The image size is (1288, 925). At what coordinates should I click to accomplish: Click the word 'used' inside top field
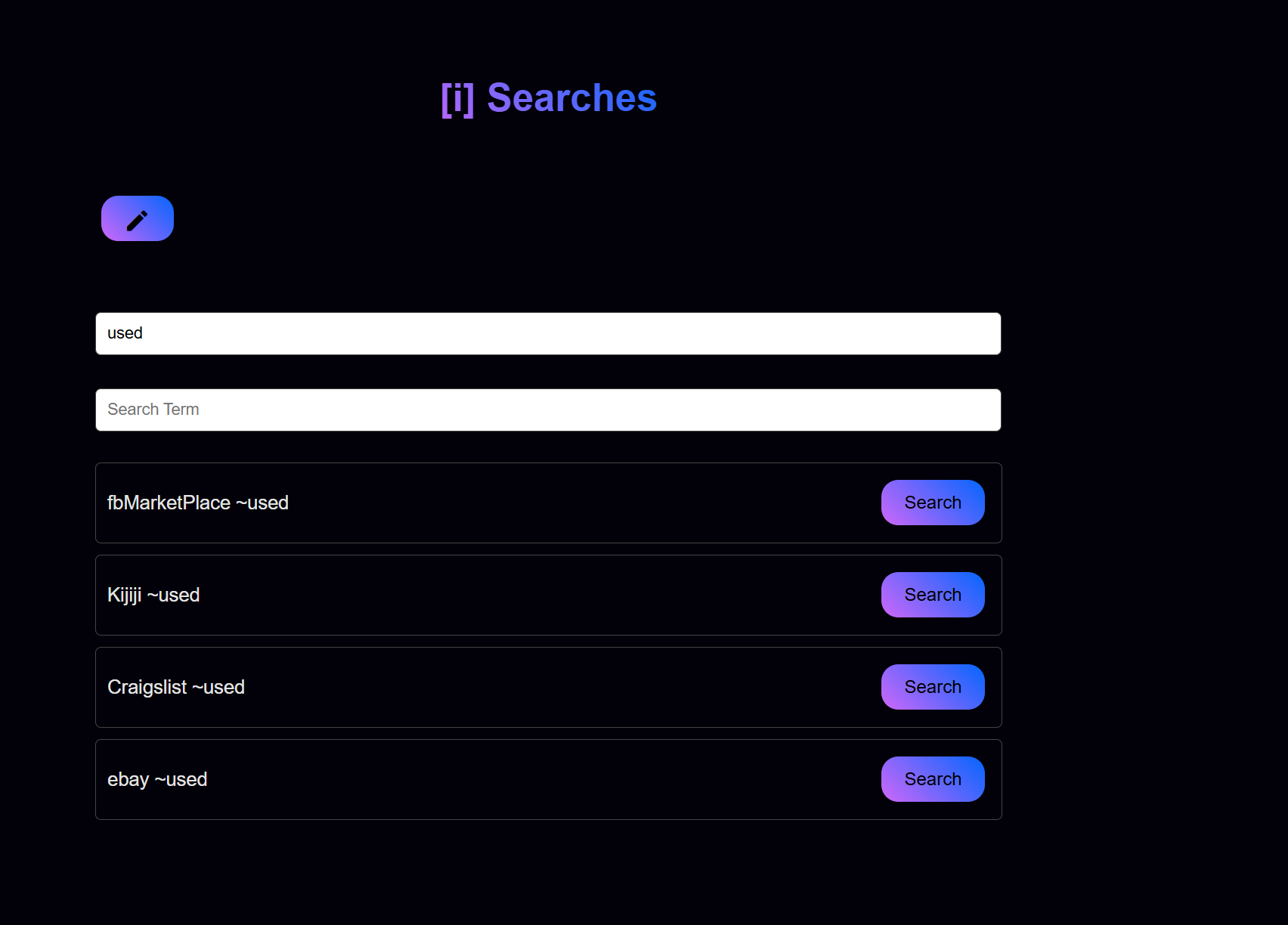(x=125, y=333)
